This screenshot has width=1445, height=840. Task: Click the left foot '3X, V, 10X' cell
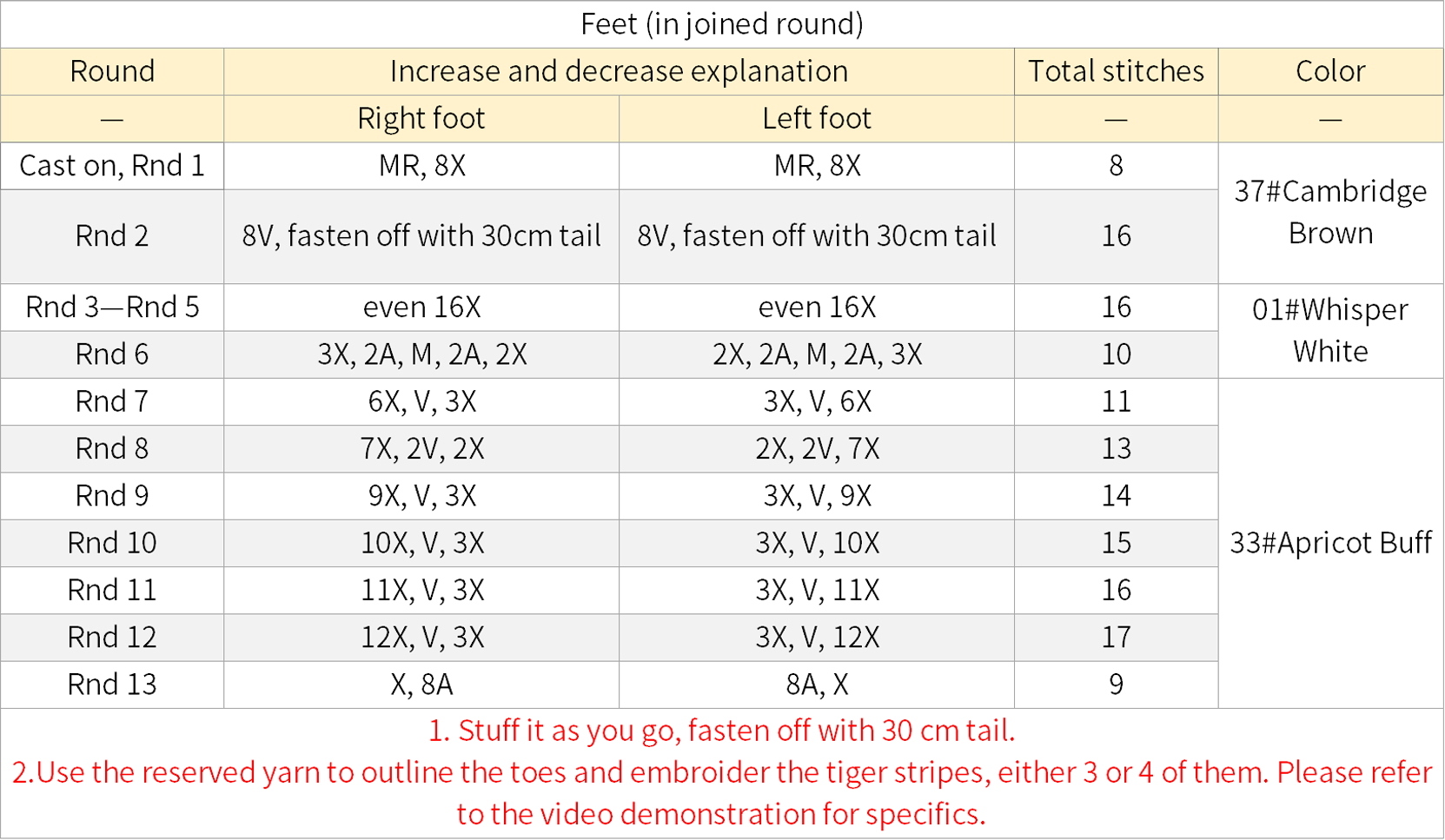click(x=817, y=543)
